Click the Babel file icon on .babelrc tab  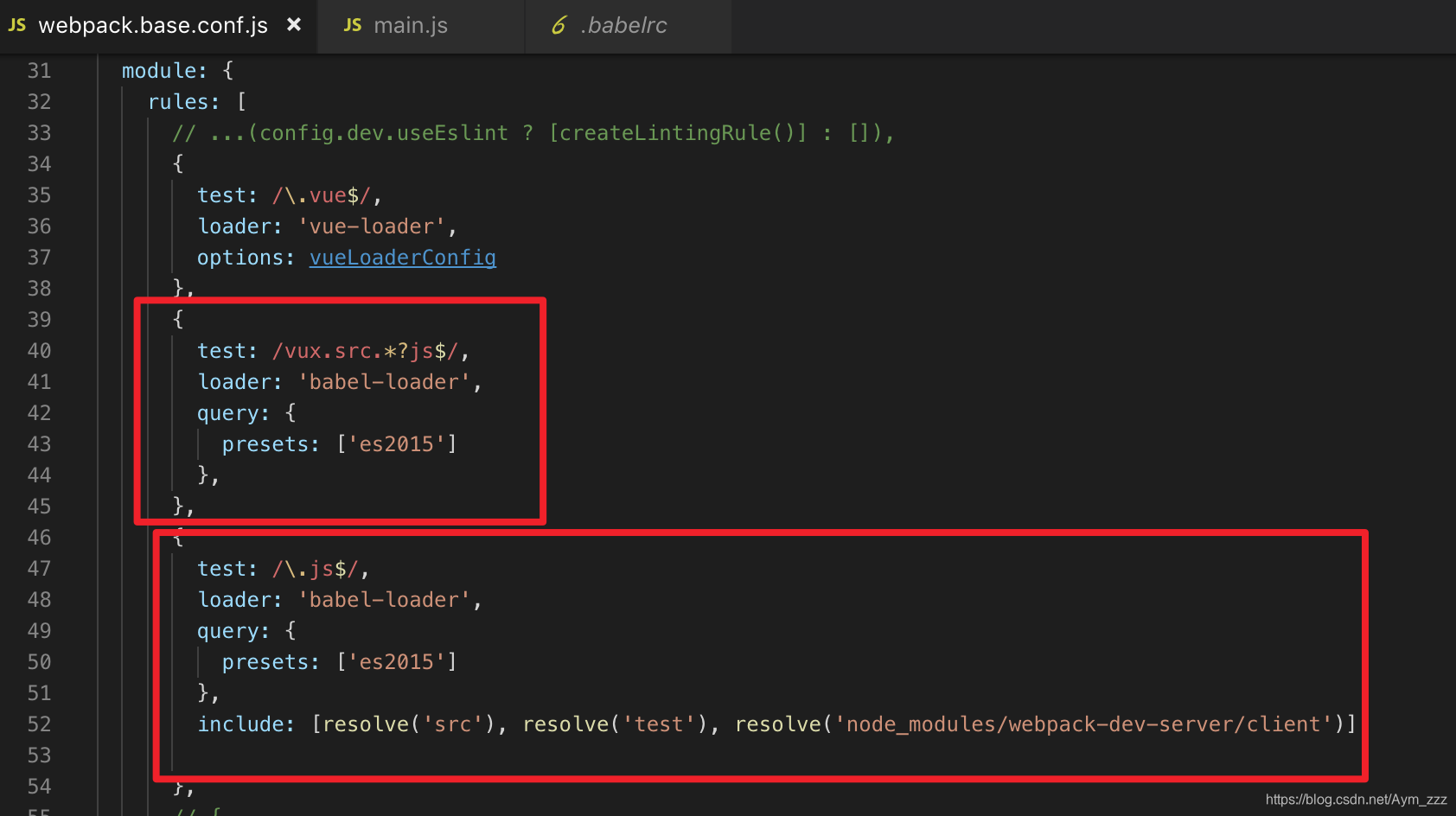559,26
